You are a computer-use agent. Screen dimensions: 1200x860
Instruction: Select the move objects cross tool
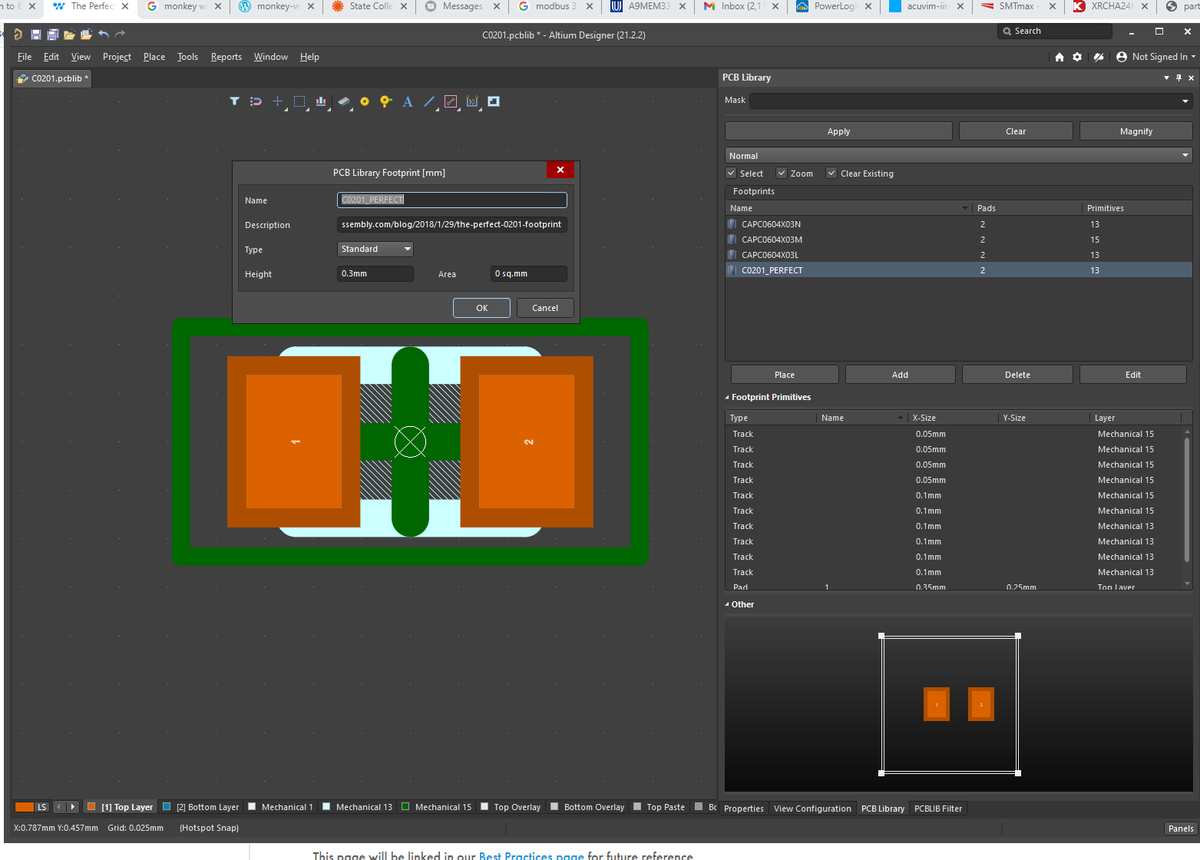(x=278, y=101)
